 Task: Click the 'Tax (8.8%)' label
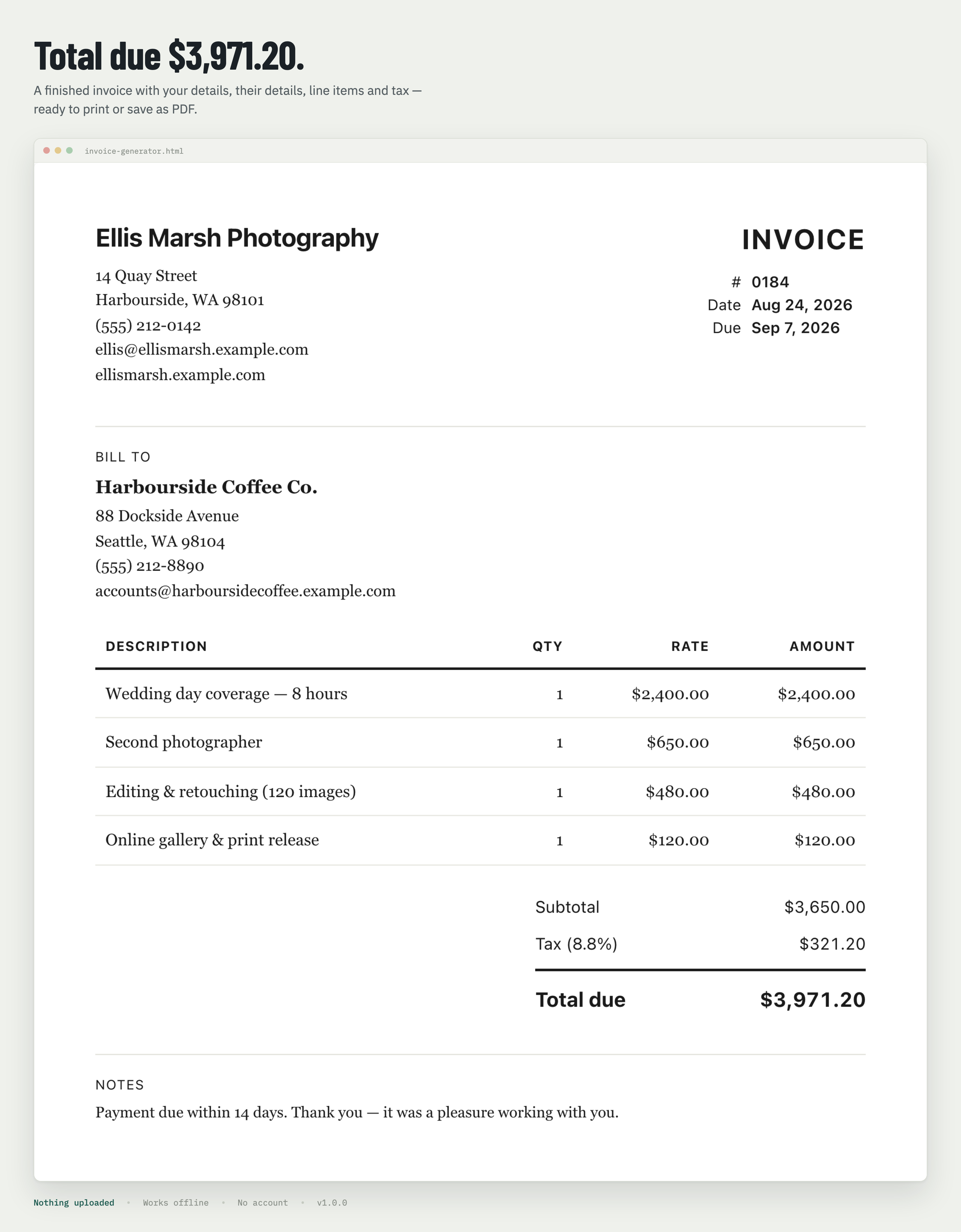coord(576,944)
